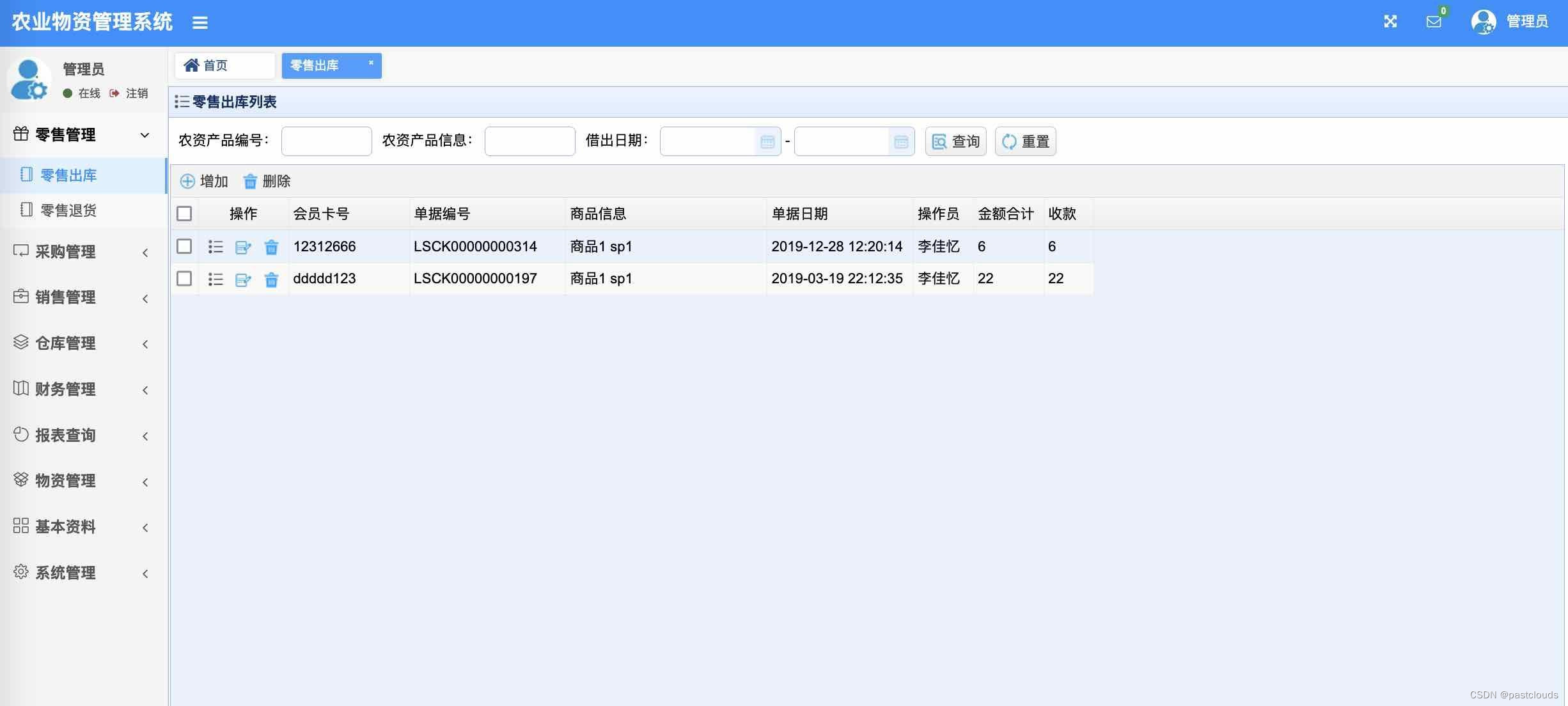The image size is (1568, 706).
Task: Open 零售退货 in the sidebar
Action: [68, 210]
